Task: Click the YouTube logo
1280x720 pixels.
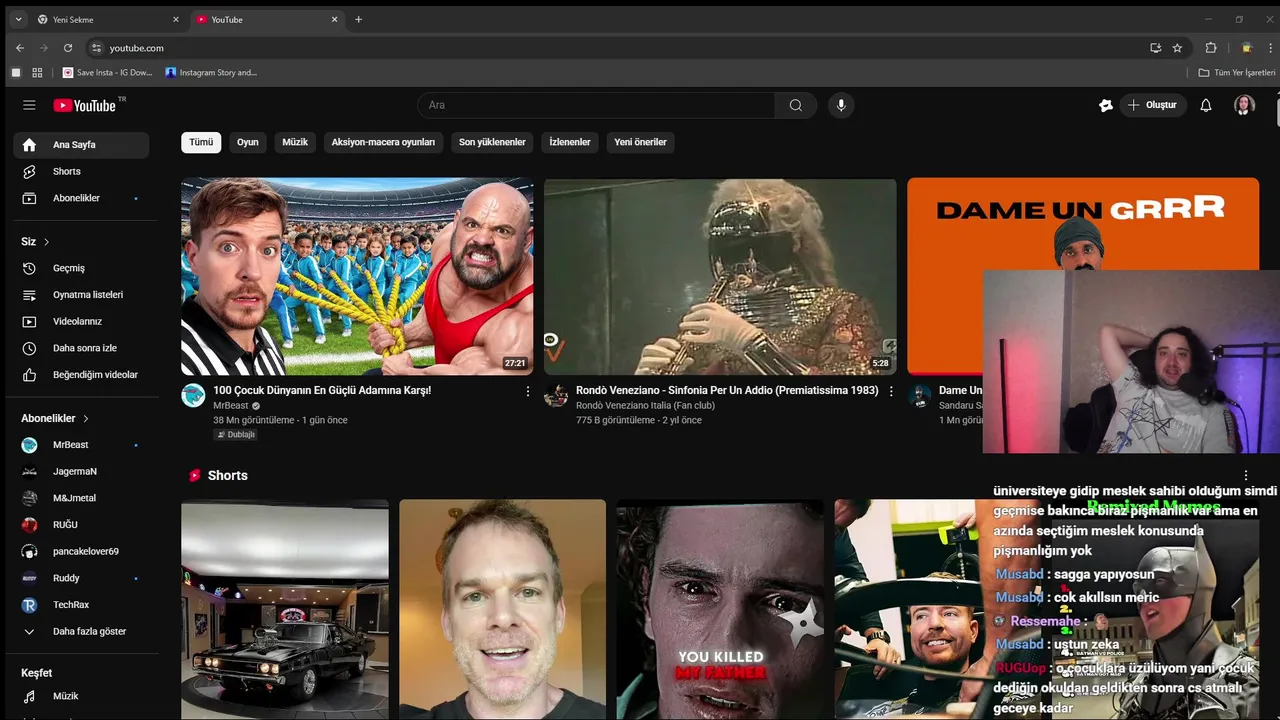Action: click(86, 105)
